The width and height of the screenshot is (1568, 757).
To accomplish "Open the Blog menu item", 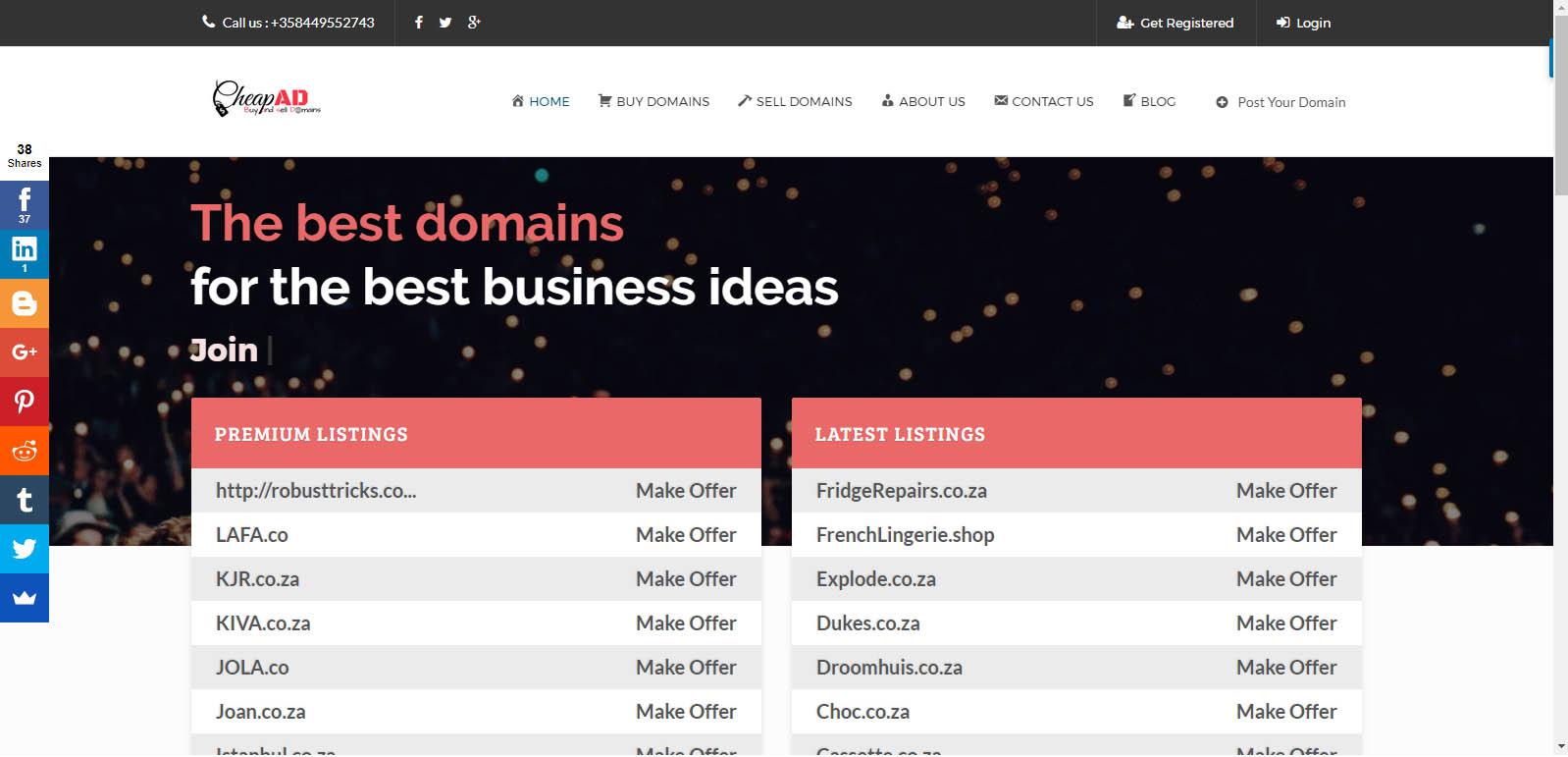I will pos(1149,101).
